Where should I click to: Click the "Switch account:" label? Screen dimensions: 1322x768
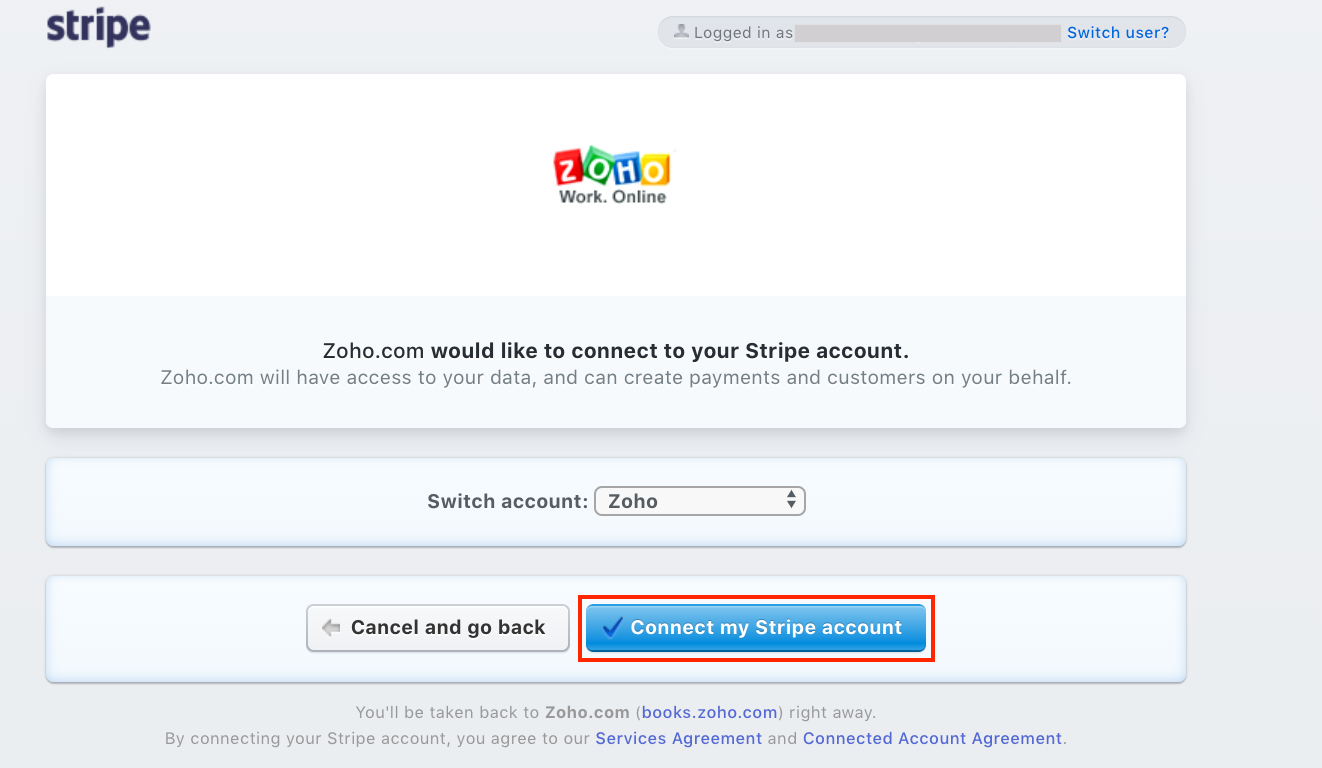click(507, 501)
